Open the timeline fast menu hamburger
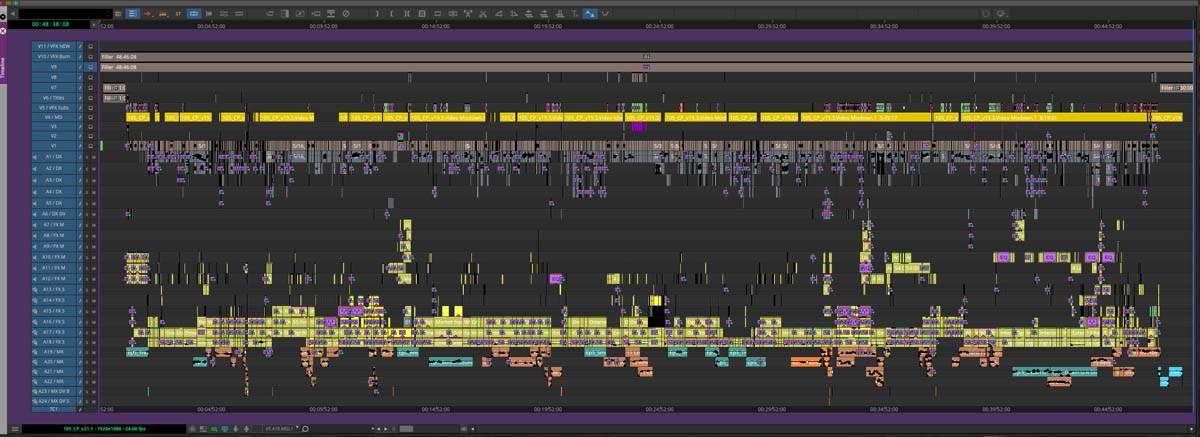The width and height of the screenshot is (1200, 437). 132,14
